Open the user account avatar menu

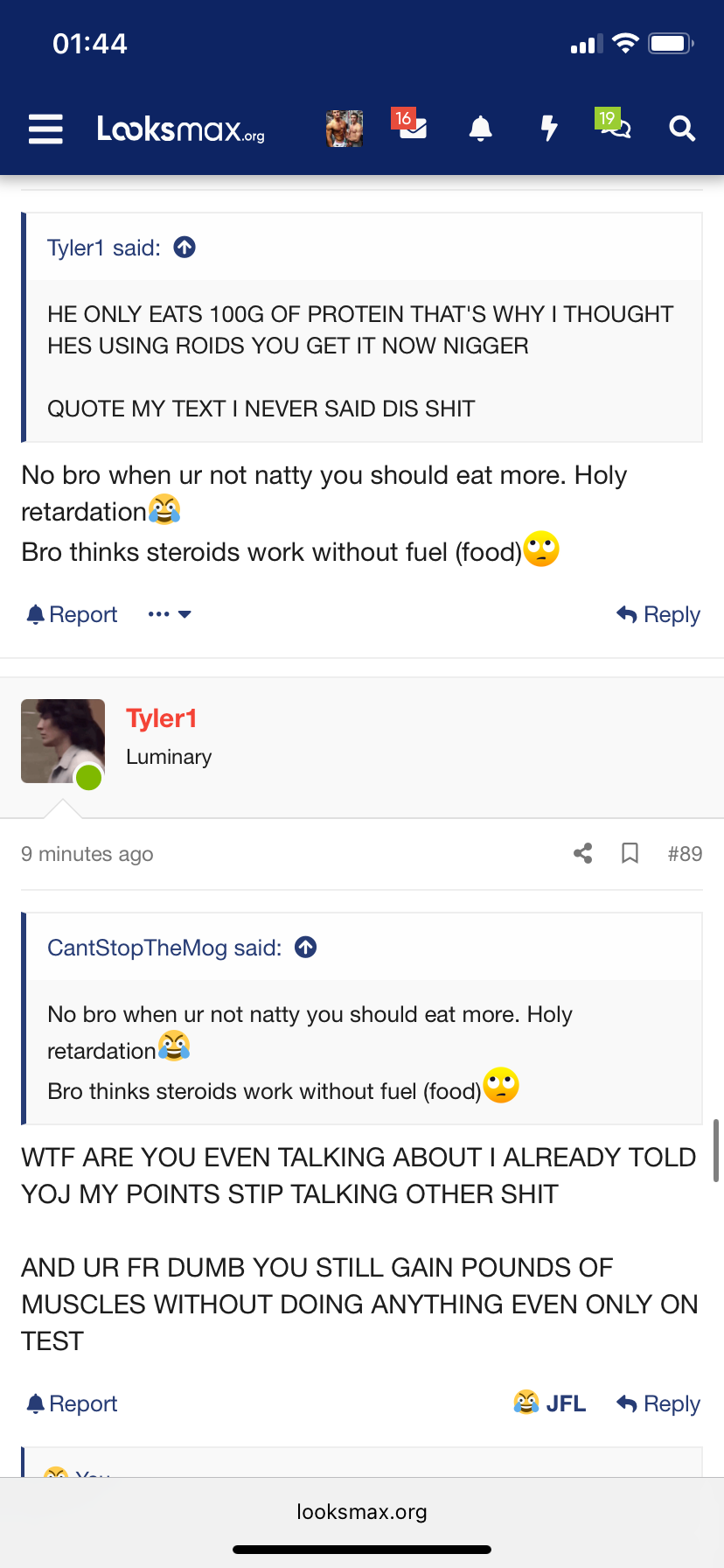coord(345,129)
